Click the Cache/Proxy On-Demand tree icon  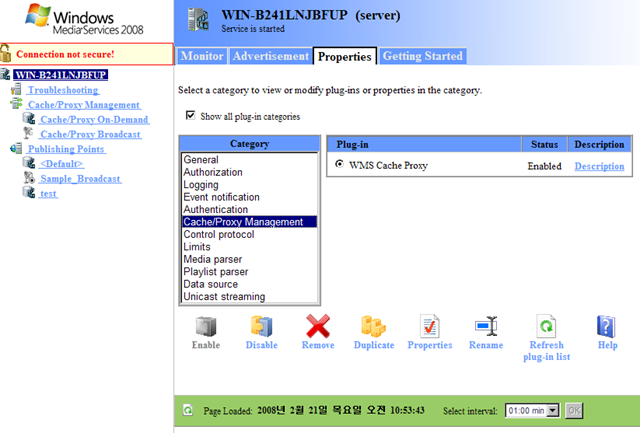pos(29,119)
